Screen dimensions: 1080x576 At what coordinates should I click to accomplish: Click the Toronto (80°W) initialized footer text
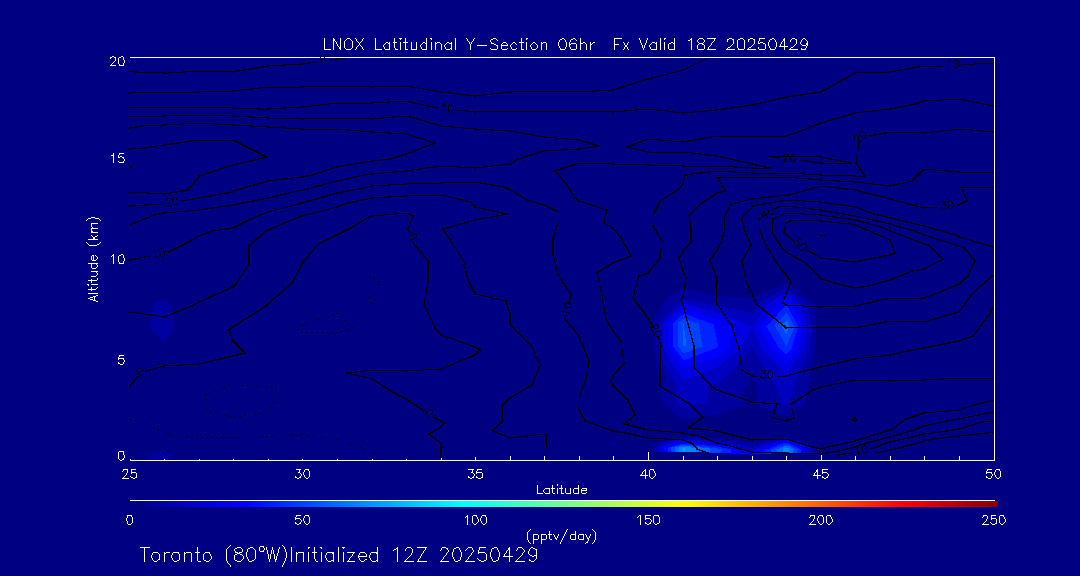click(x=339, y=555)
